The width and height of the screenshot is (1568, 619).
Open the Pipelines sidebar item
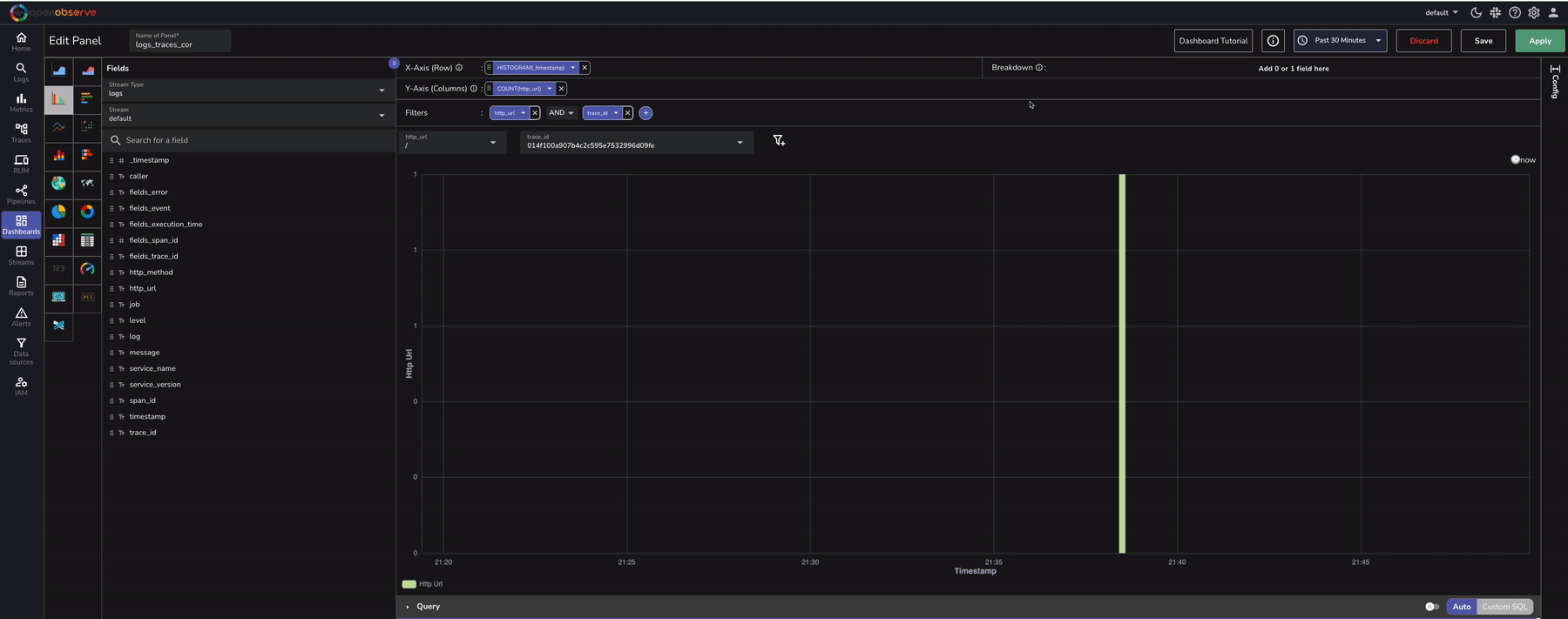(21, 194)
